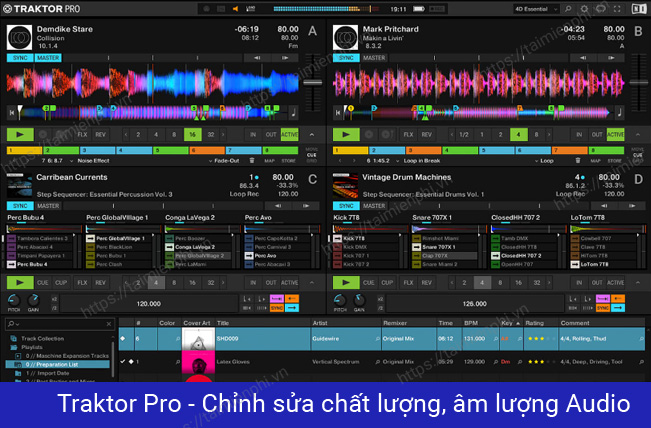651x428 pixels.
Task: Shift loop sizes right arrow Deck B
Action: tap(549, 135)
